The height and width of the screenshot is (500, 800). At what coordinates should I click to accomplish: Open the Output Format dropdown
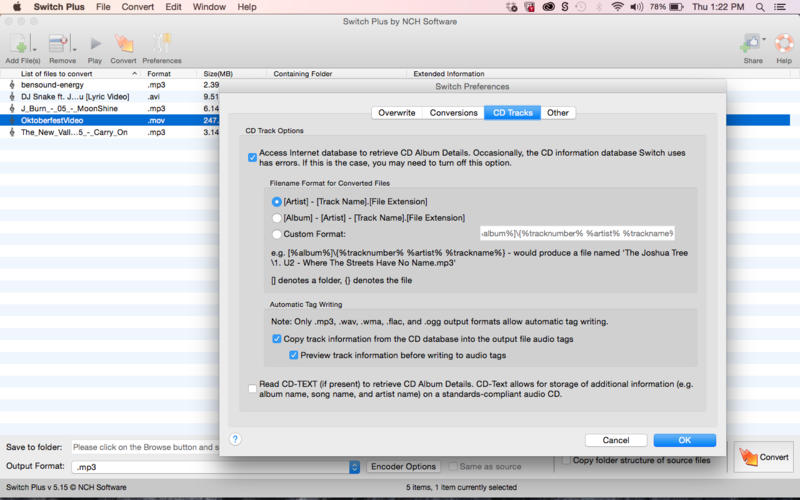click(x=354, y=467)
